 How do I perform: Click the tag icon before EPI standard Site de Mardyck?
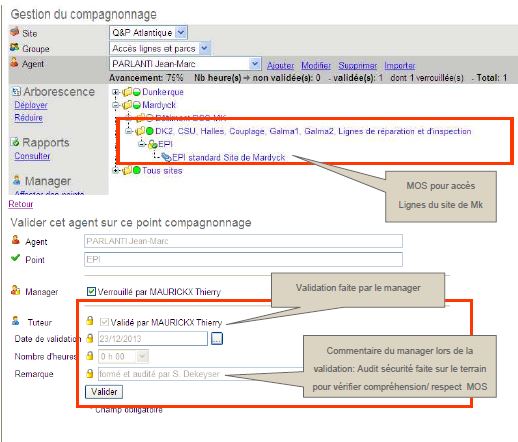tap(166, 157)
